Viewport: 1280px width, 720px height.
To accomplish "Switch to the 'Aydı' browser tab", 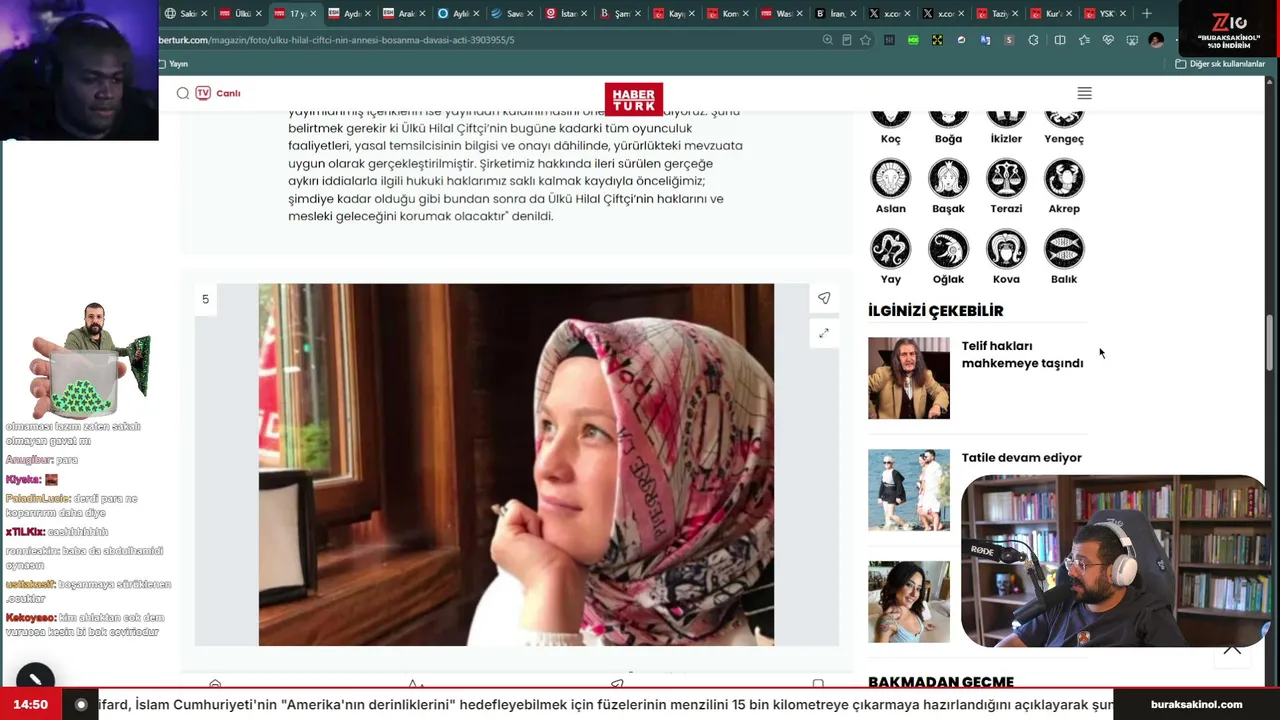I will pos(349,14).
